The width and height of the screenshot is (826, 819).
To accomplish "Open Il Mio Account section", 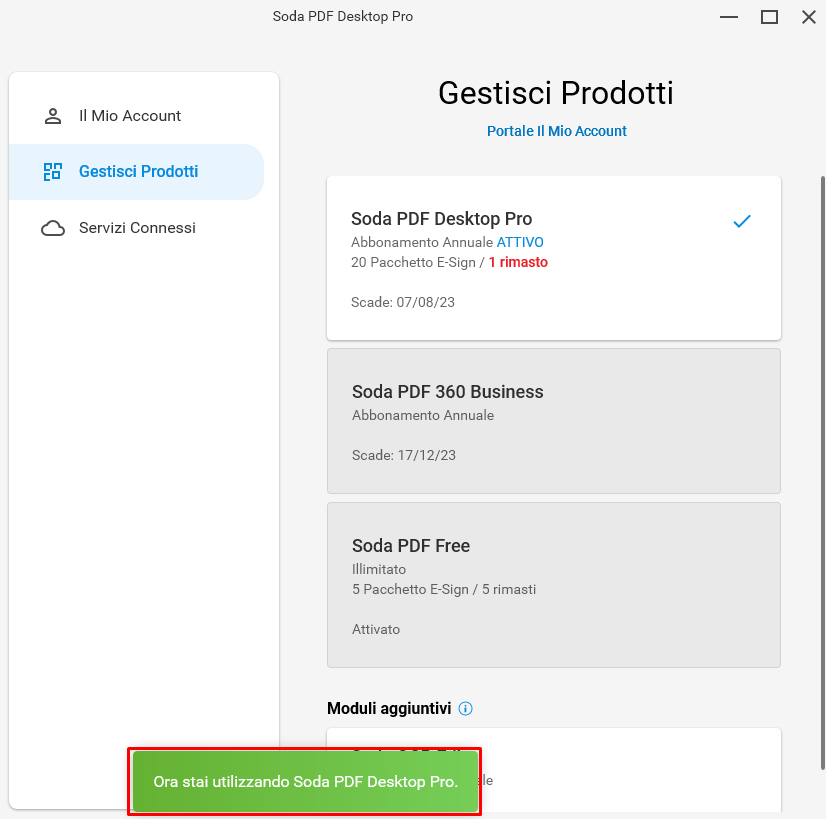I will pyautogui.click(x=136, y=116).
